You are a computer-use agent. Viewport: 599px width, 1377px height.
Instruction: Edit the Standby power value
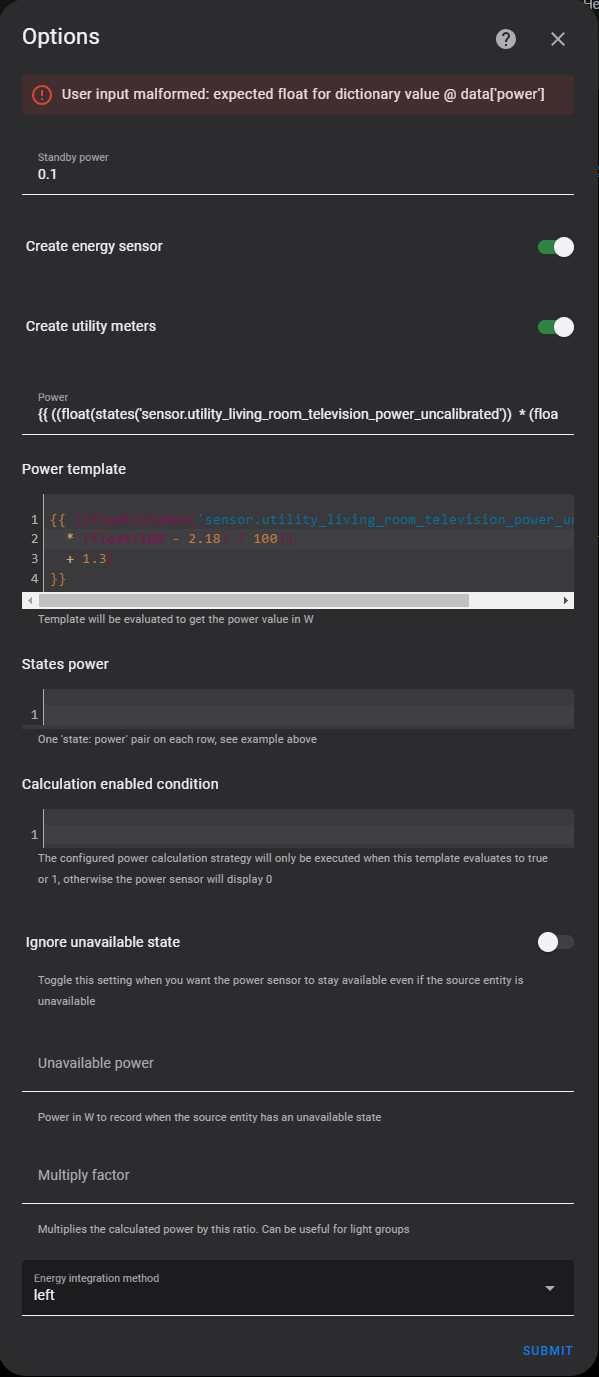(x=297, y=173)
